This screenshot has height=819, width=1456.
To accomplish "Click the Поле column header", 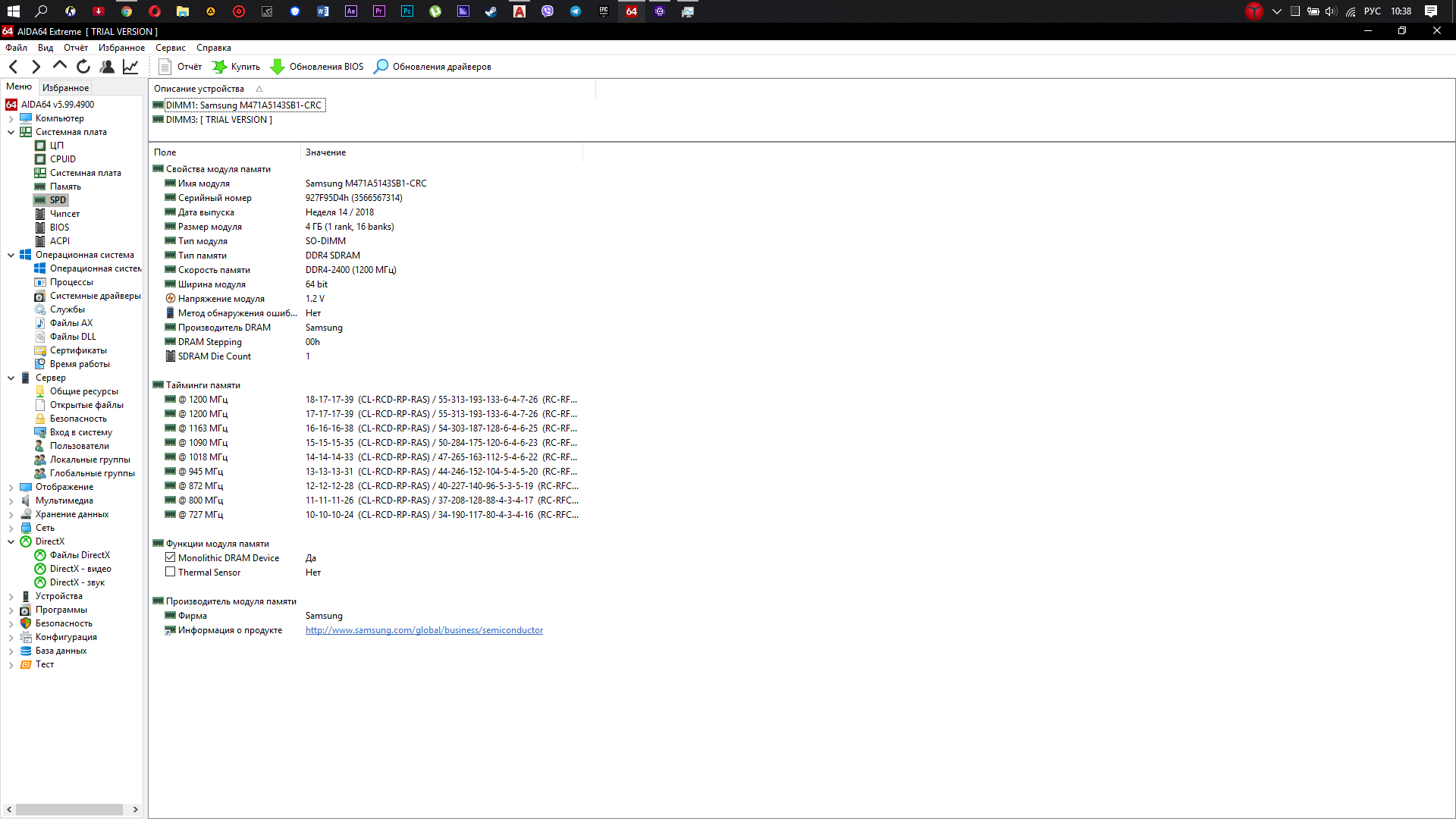I will [x=224, y=152].
